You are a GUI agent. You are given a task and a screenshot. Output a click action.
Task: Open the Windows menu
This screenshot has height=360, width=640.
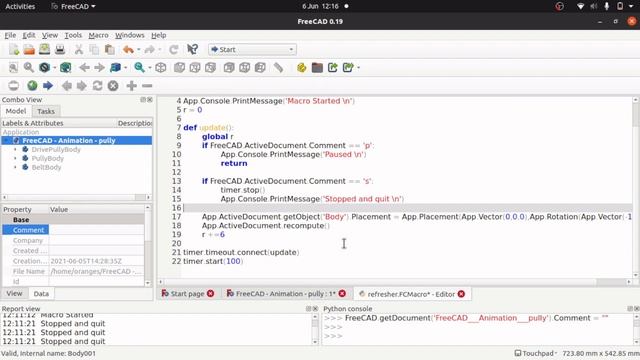pyautogui.click(x=129, y=35)
